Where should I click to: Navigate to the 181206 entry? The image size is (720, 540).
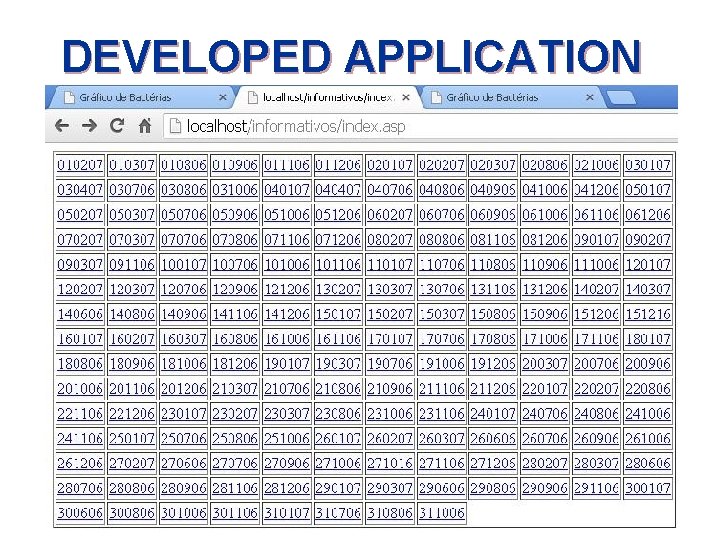(235, 363)
